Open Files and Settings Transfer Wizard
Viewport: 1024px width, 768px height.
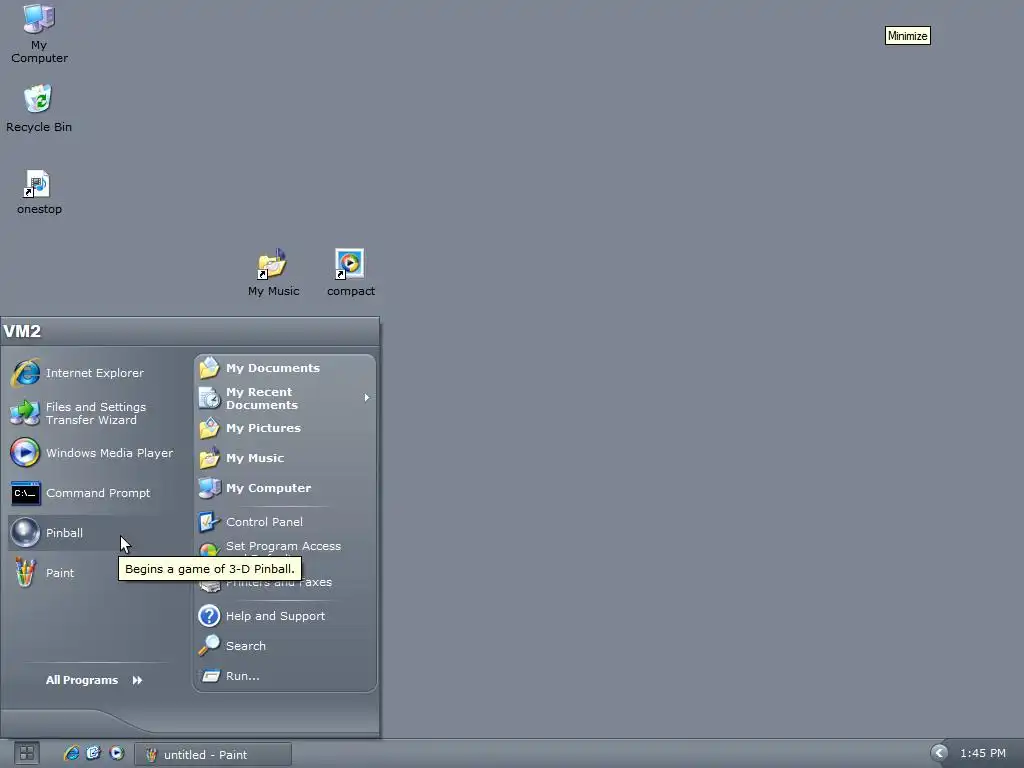pyautogui.click(x=94, y=413)
